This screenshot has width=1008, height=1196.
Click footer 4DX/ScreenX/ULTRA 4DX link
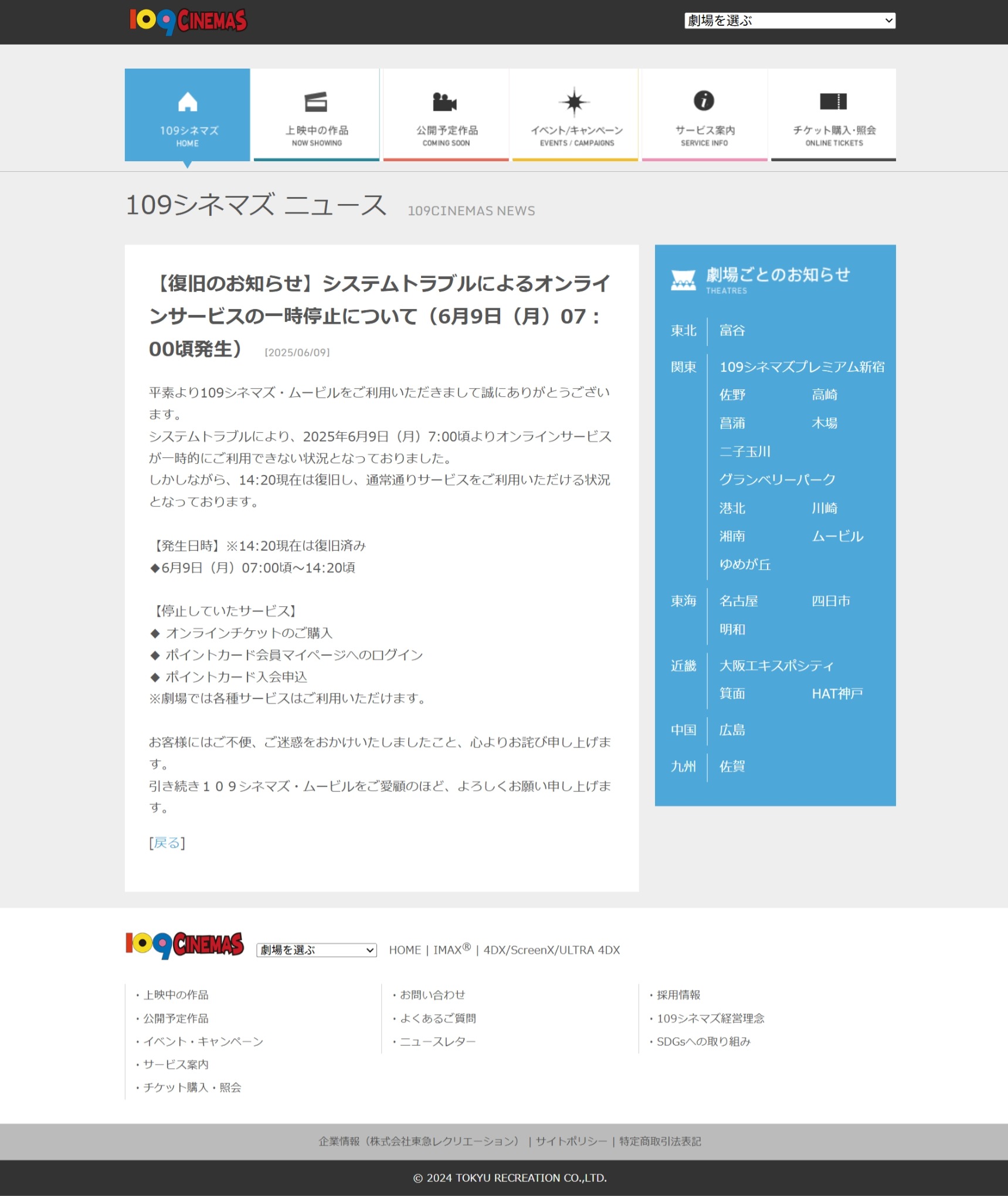pos(552,950)
